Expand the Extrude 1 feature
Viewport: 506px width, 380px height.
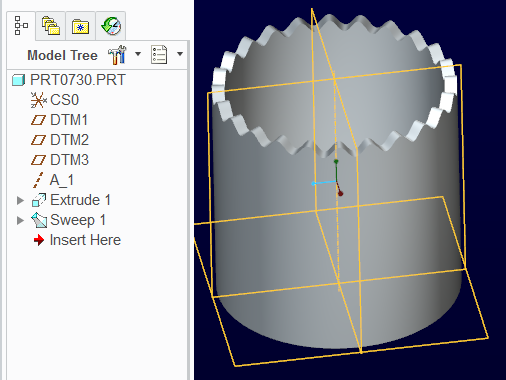click(20, 200)
